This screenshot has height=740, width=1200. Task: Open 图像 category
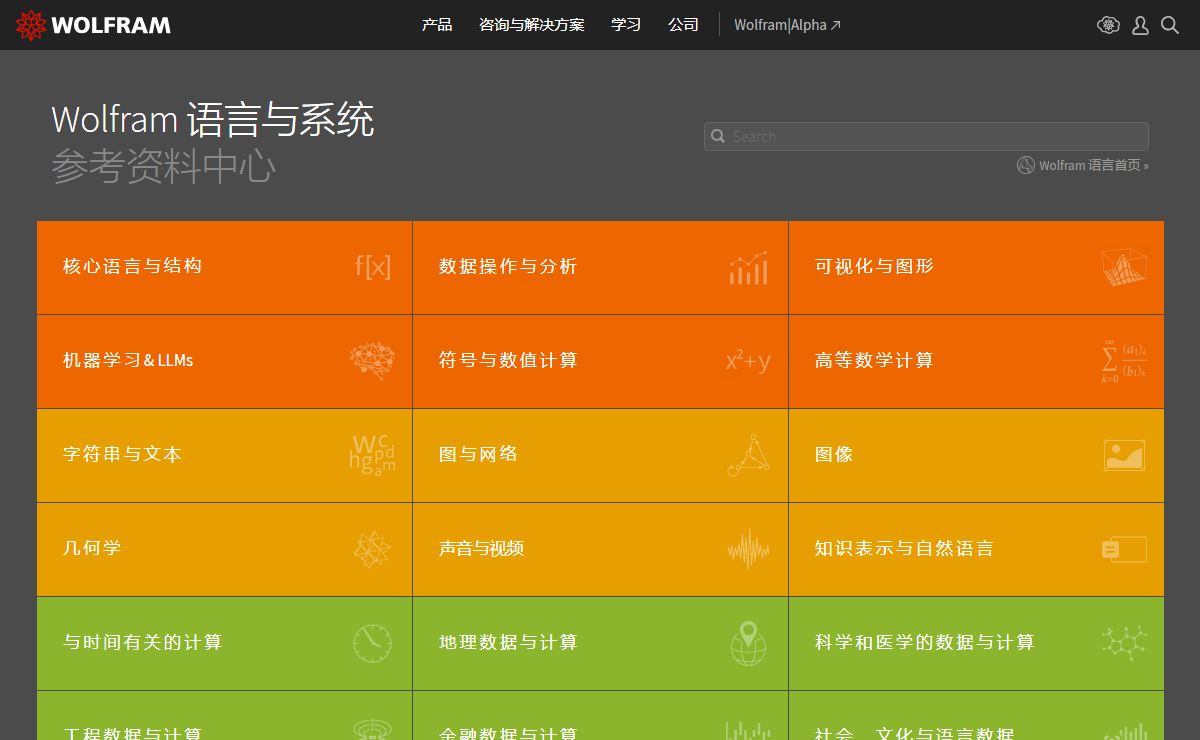(x=976, y=455)
